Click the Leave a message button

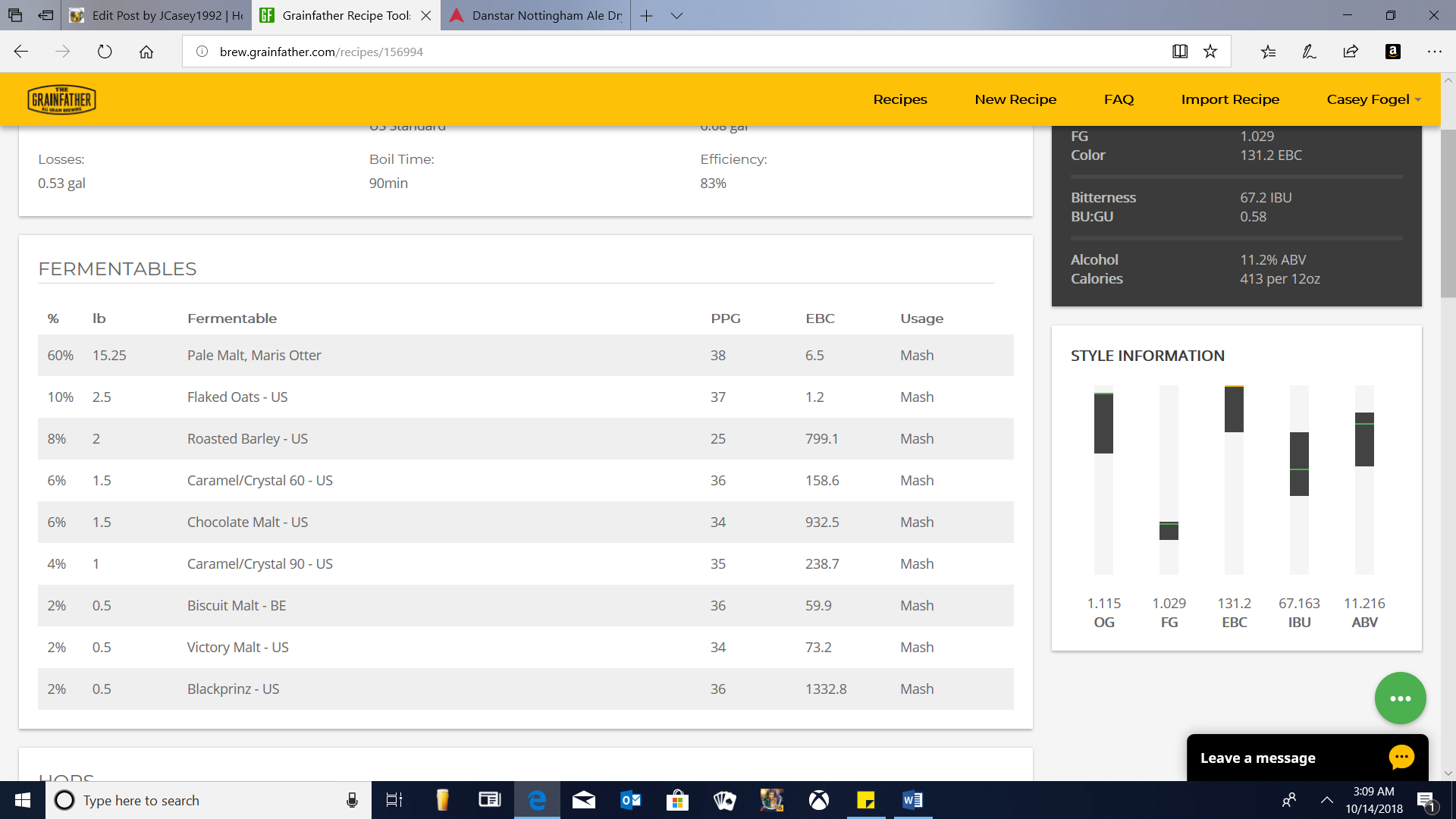pos(1307,758)
